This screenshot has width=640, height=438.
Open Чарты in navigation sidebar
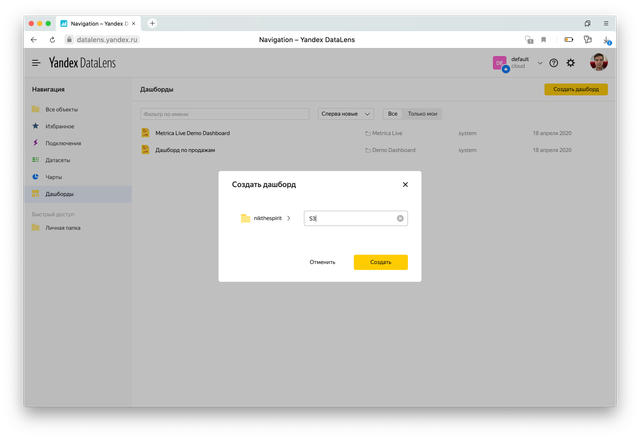(x=54, y=177)
